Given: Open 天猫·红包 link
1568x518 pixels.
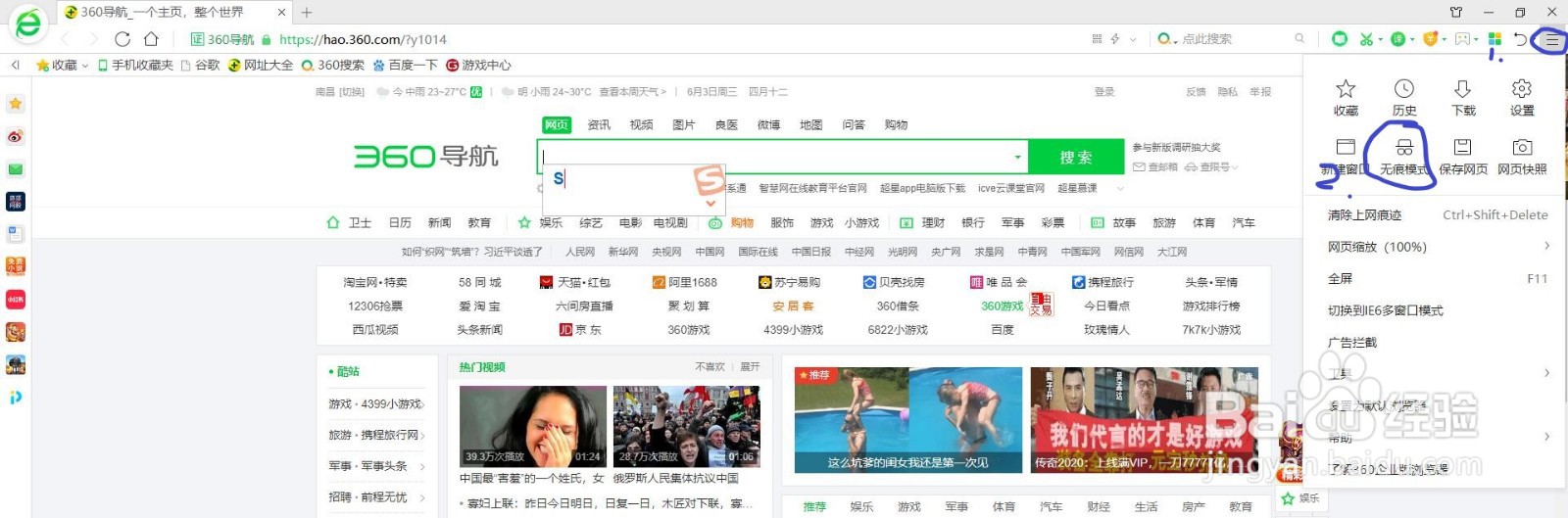Looking at the screenshot, I should coord(575,282).
